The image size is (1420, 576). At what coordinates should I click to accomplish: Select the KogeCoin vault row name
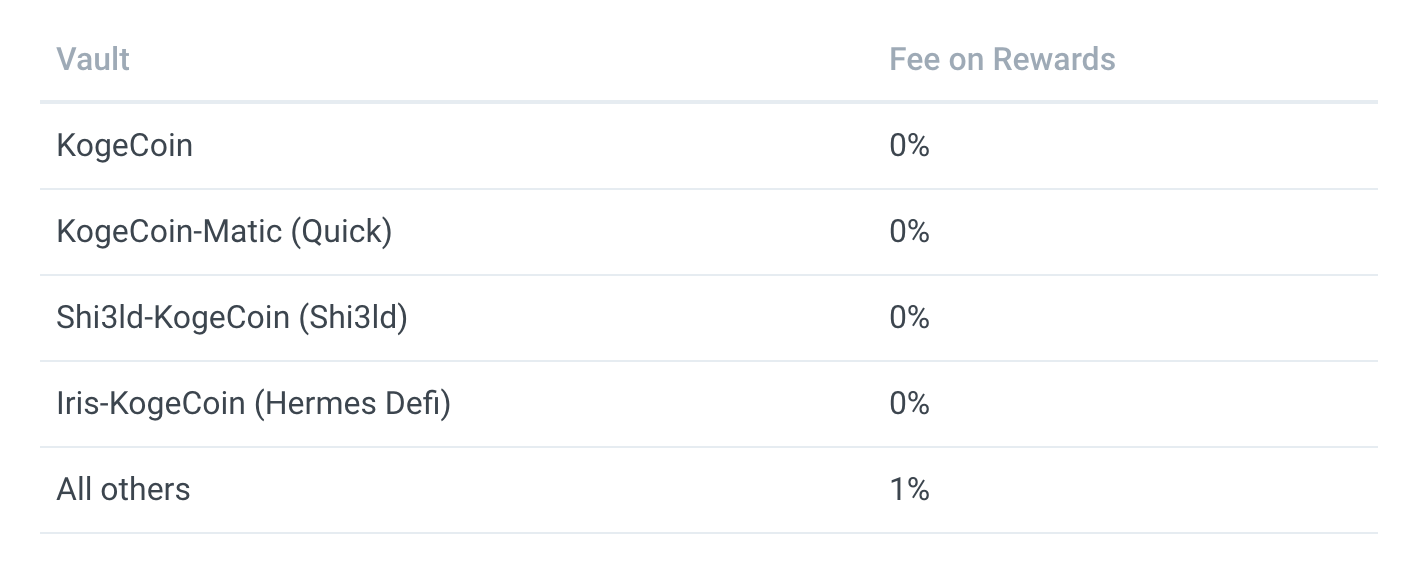125,146
